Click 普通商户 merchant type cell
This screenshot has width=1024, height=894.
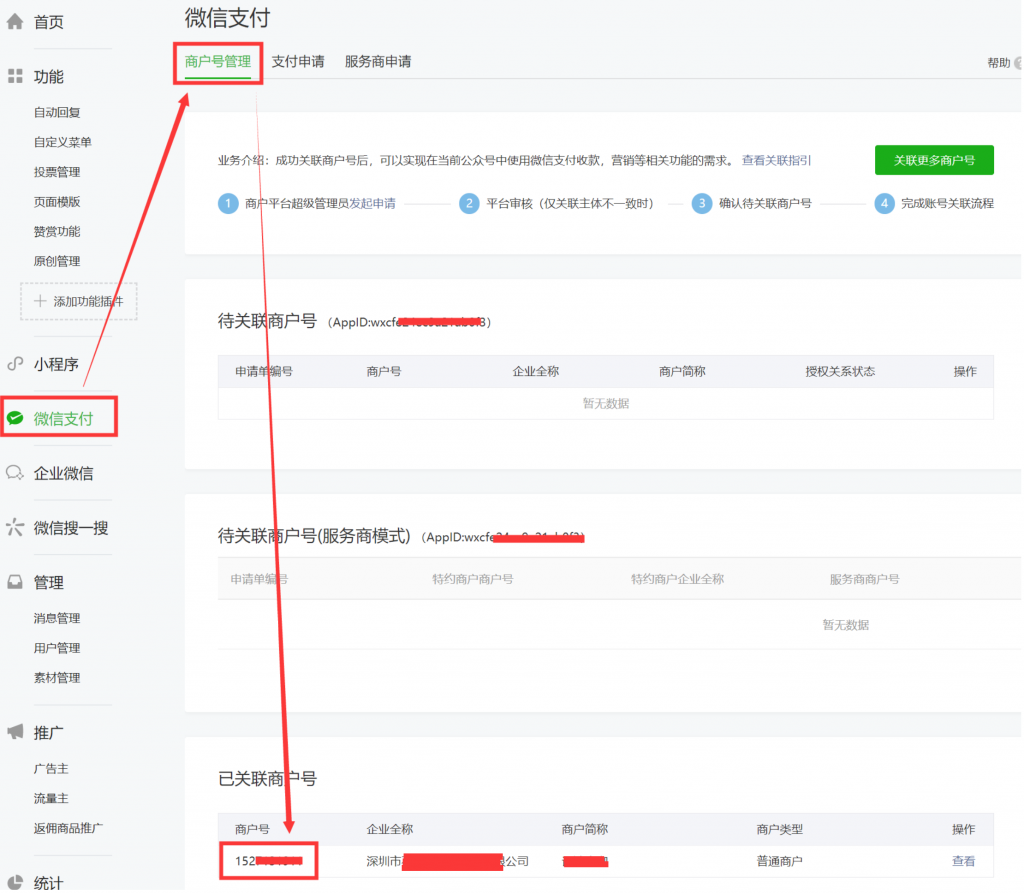click(779, 861)
